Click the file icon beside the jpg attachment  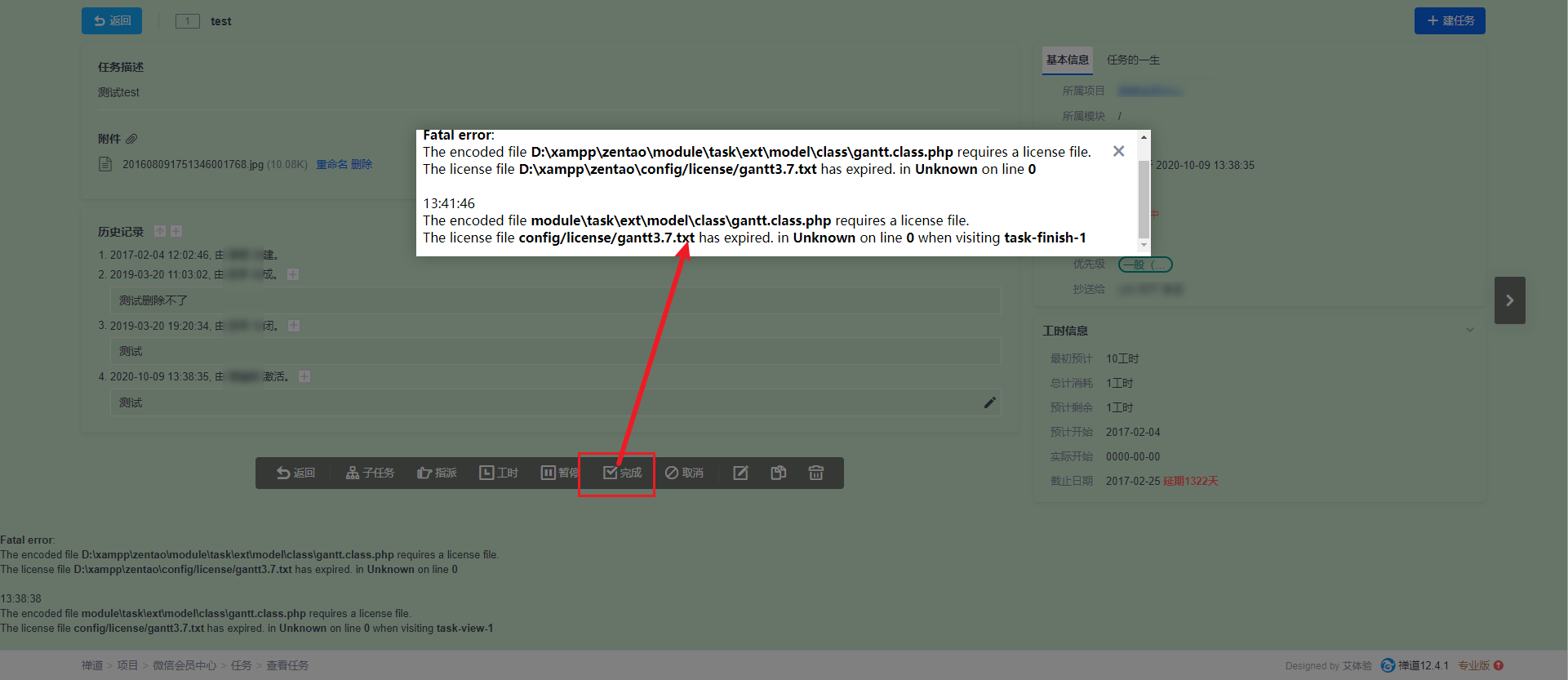tap(105, 165)
